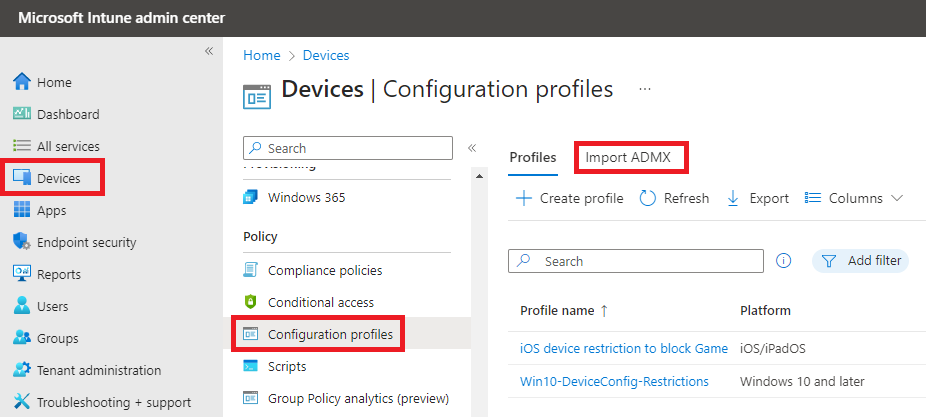Open the ellipsis more options menu
This screenshot has height=417, width=926.
click(645, 89)
